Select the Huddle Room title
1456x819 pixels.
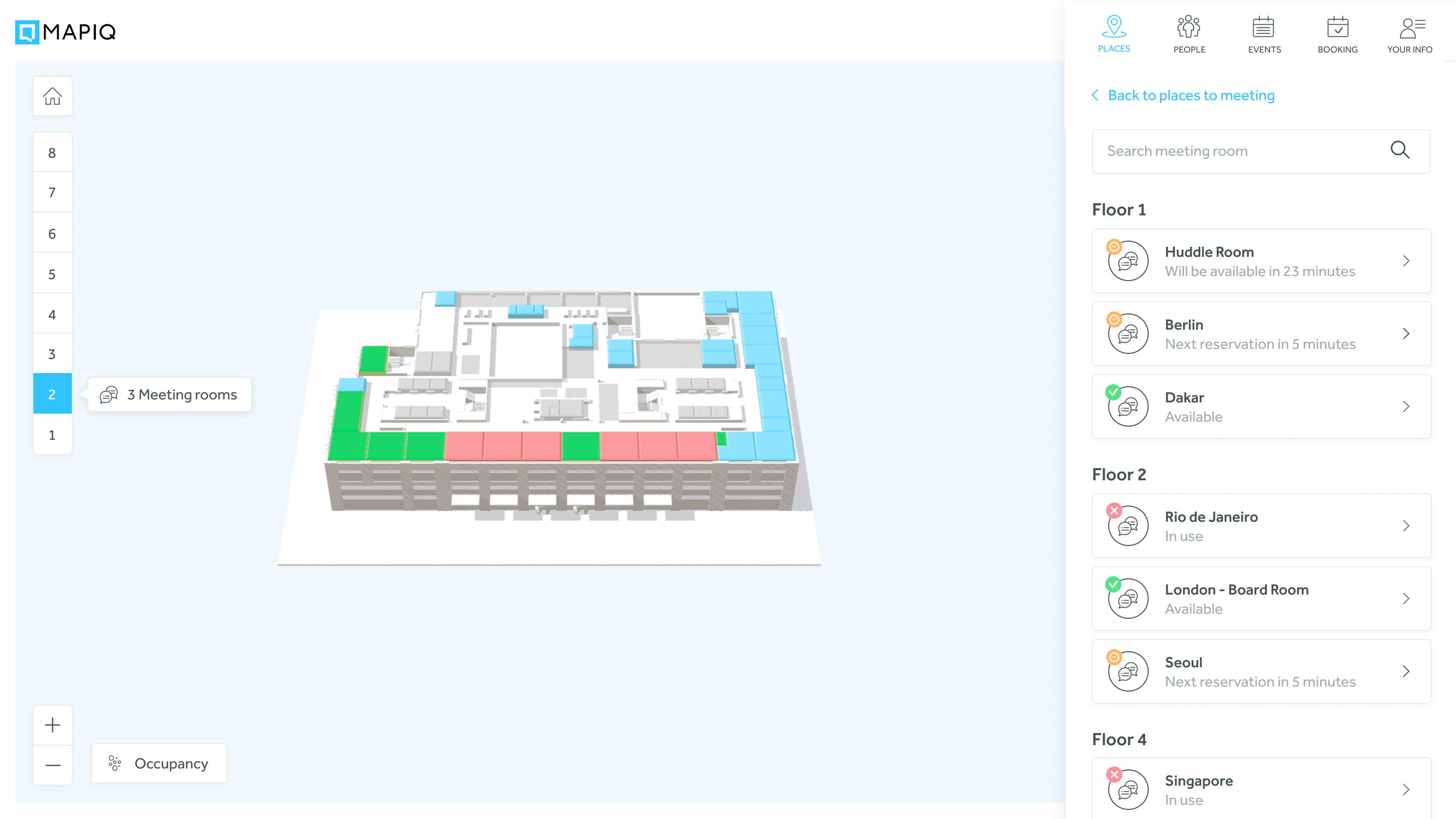click(x=1209, y=252)
